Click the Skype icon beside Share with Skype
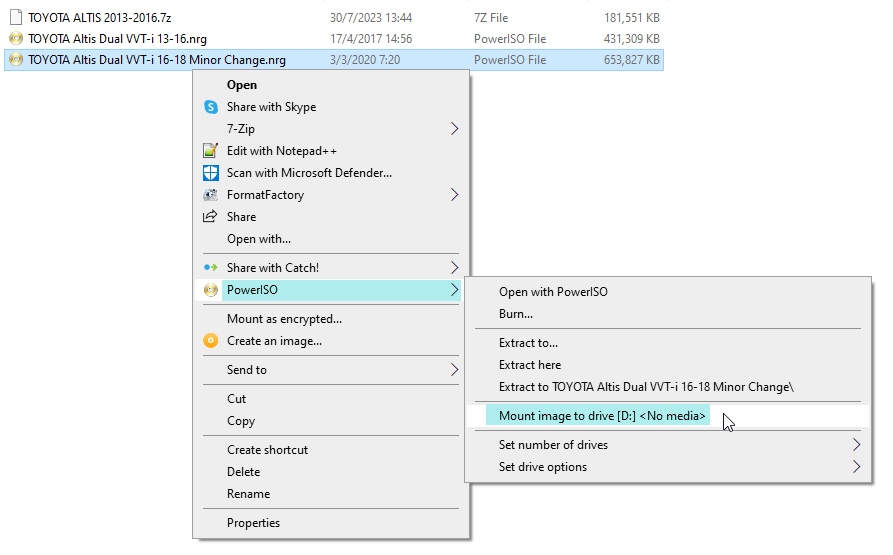 coord(210,107)
